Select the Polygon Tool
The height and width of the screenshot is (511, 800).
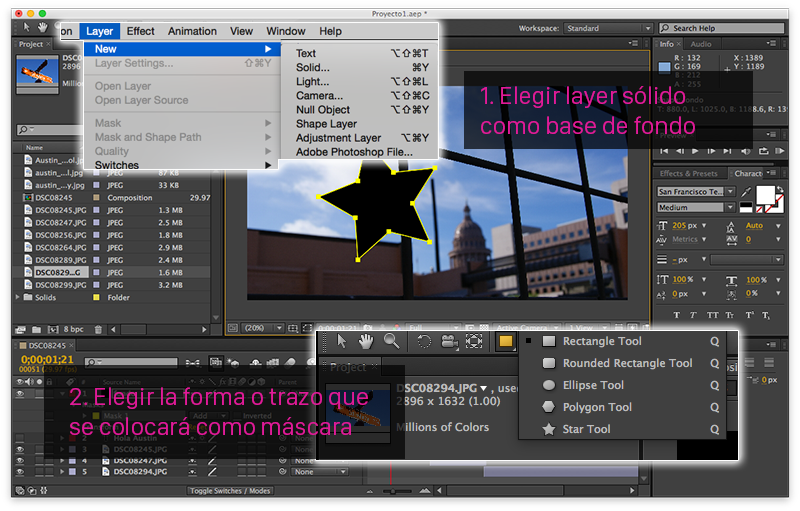pos(597,407)
